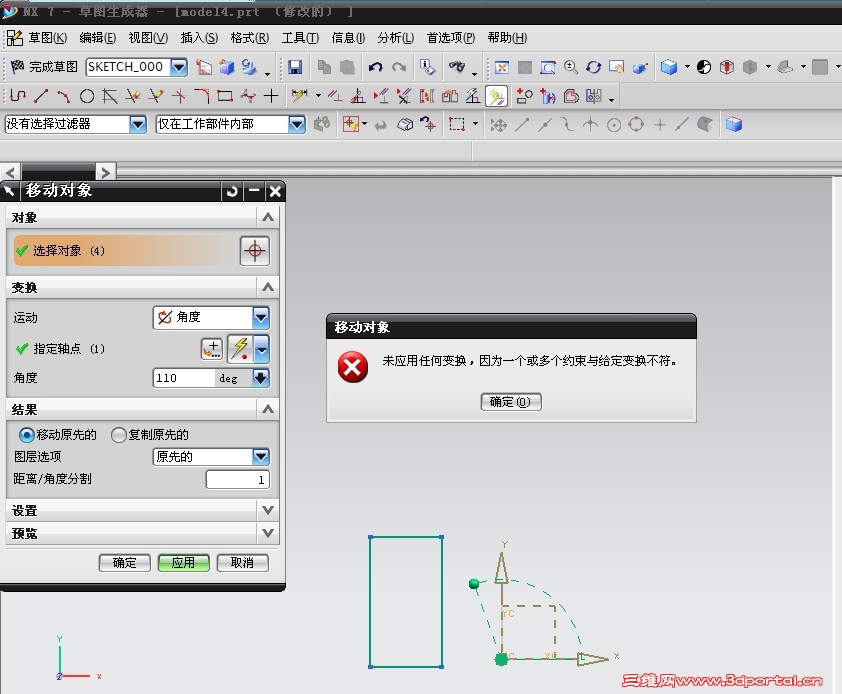Click the Fit view icon

(502, 67)
